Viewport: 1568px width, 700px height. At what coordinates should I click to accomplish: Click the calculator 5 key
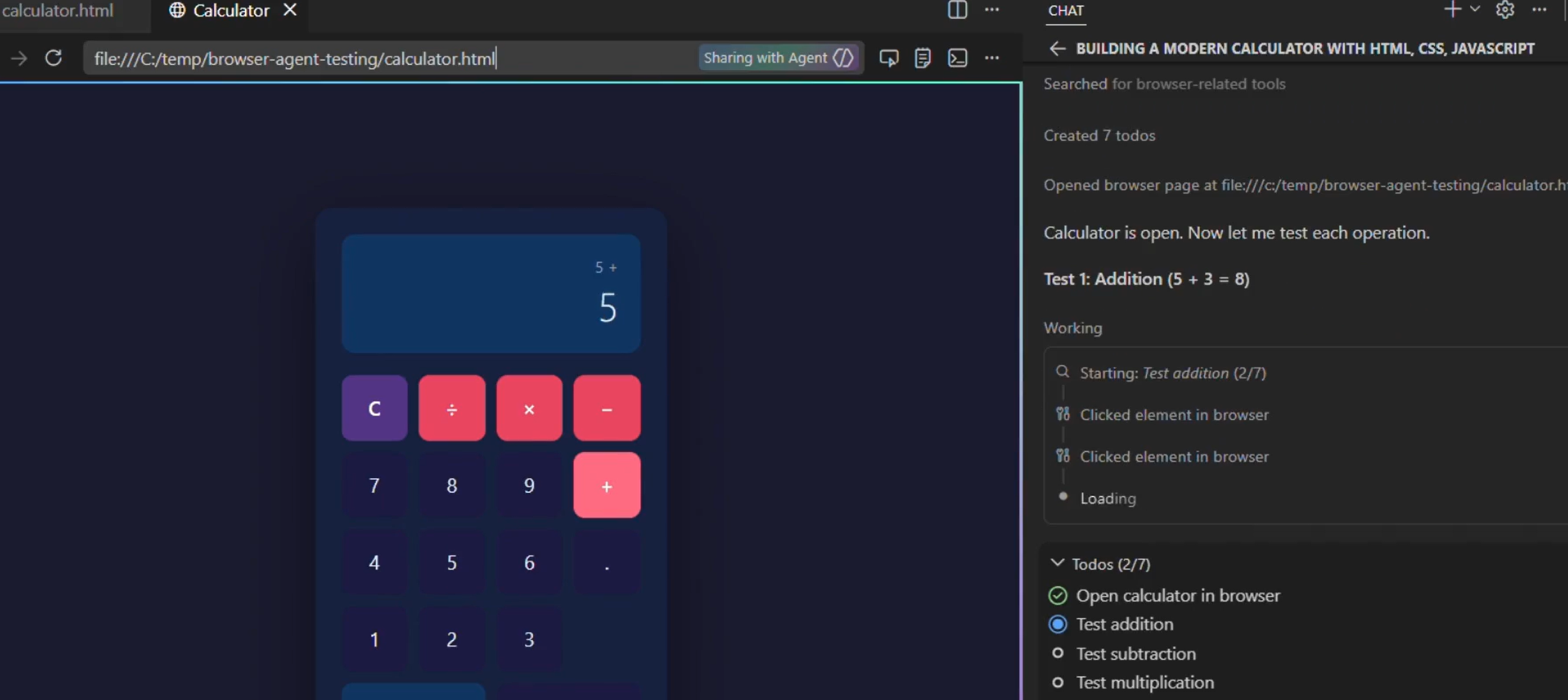452,563
